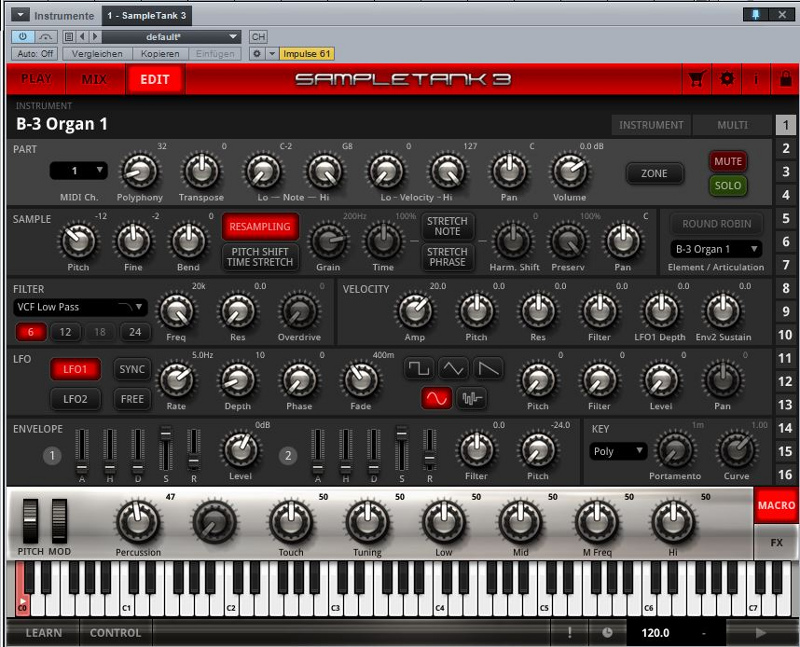This screenshot has width=800, height=647.
Task: Open the FX panel
Action: (776, 542)
